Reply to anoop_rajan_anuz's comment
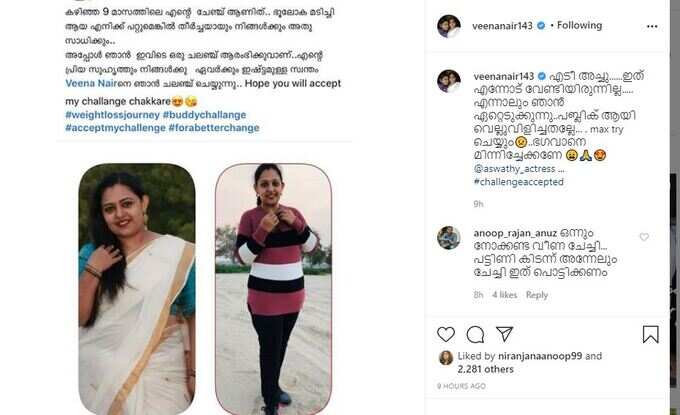This screenshot has width=680, height=415. coord(537,295)
